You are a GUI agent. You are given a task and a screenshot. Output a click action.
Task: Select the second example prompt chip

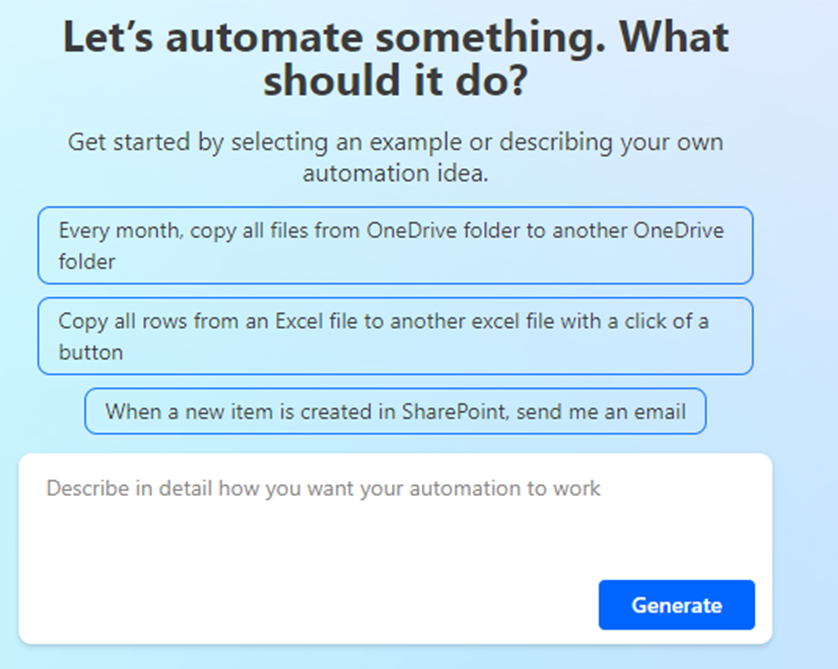pos(395,336)
